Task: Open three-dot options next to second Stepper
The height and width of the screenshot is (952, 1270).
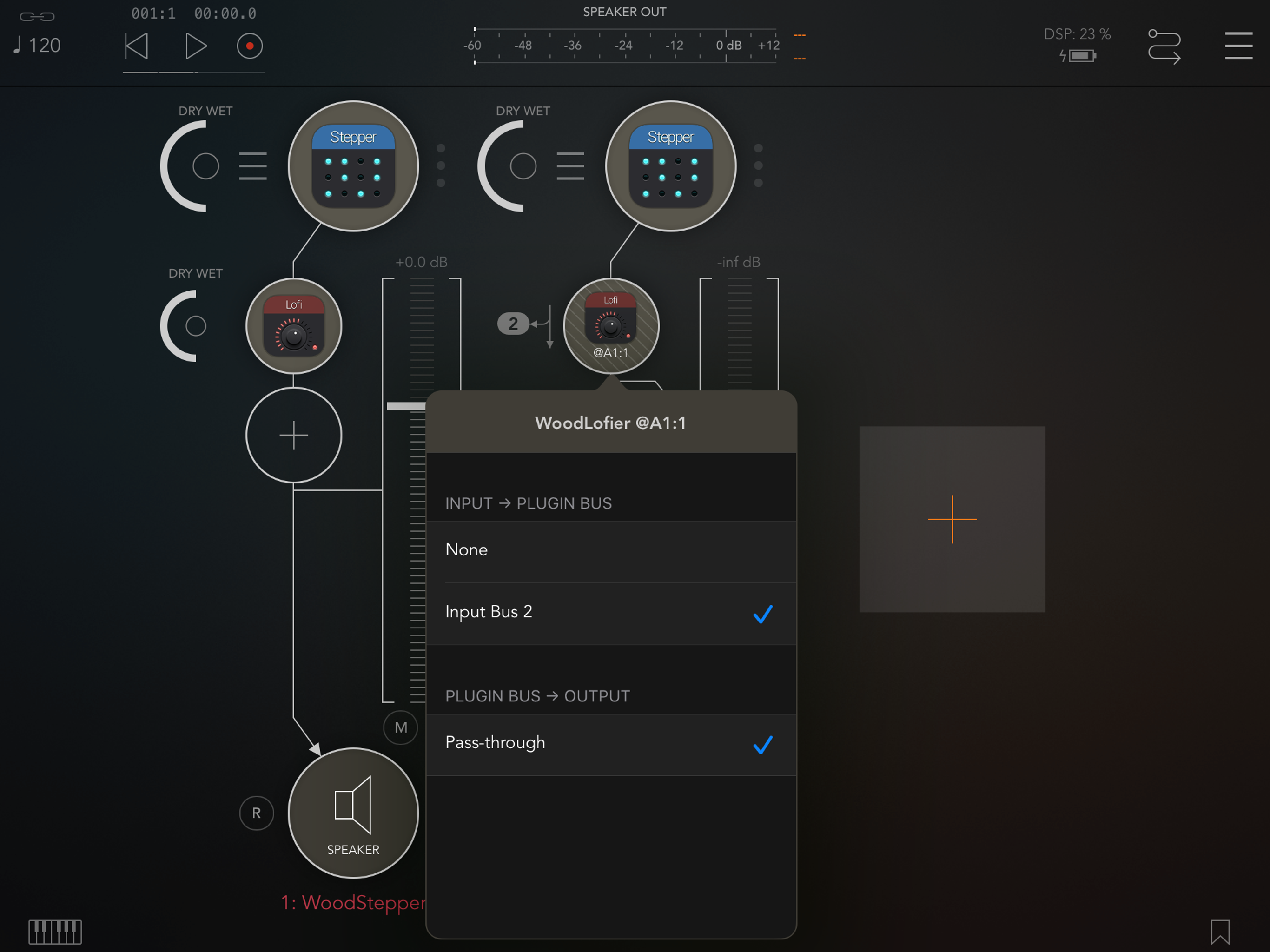Action: 758,165
